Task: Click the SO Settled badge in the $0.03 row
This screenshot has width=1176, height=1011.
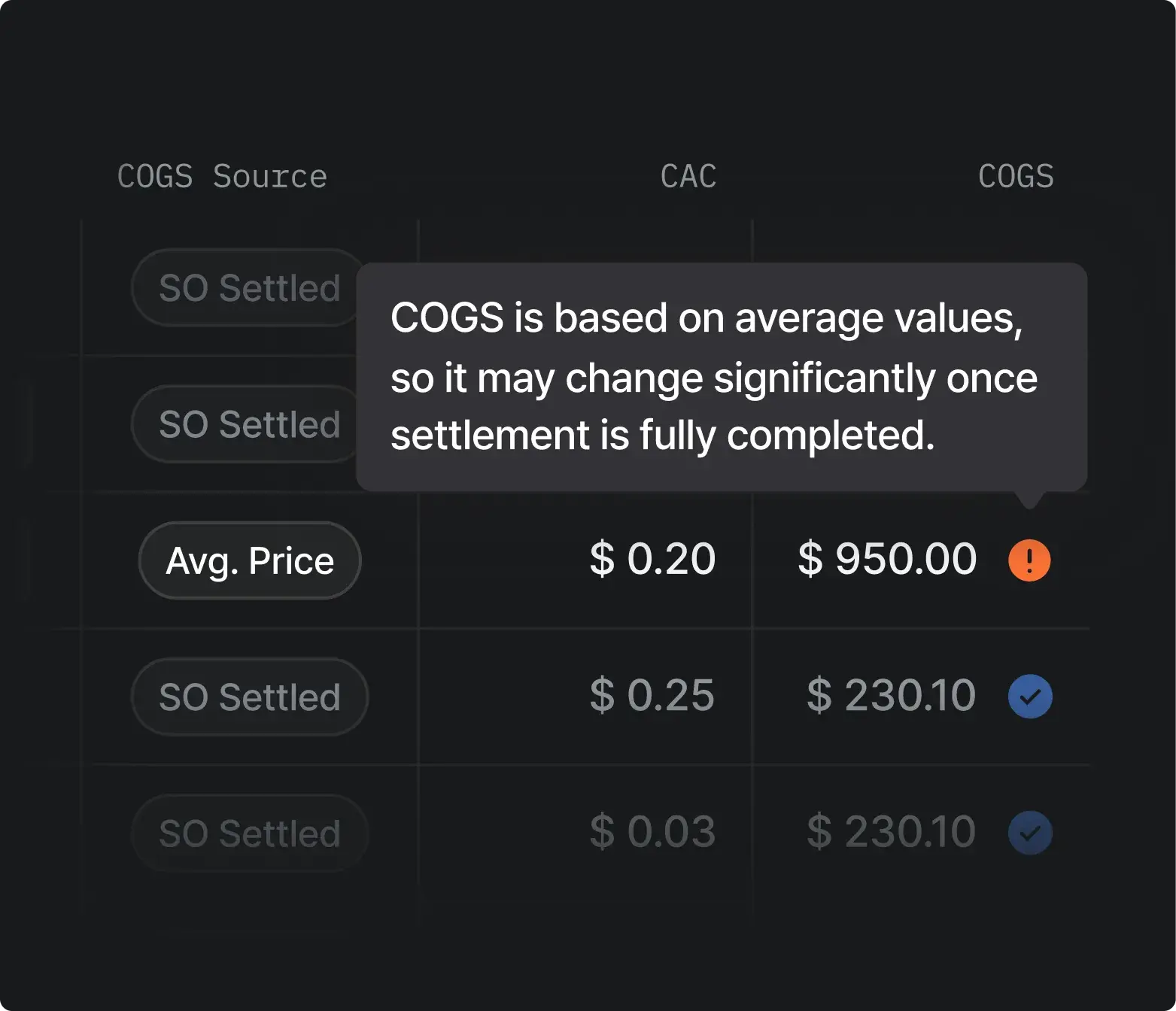Action: 250,833
